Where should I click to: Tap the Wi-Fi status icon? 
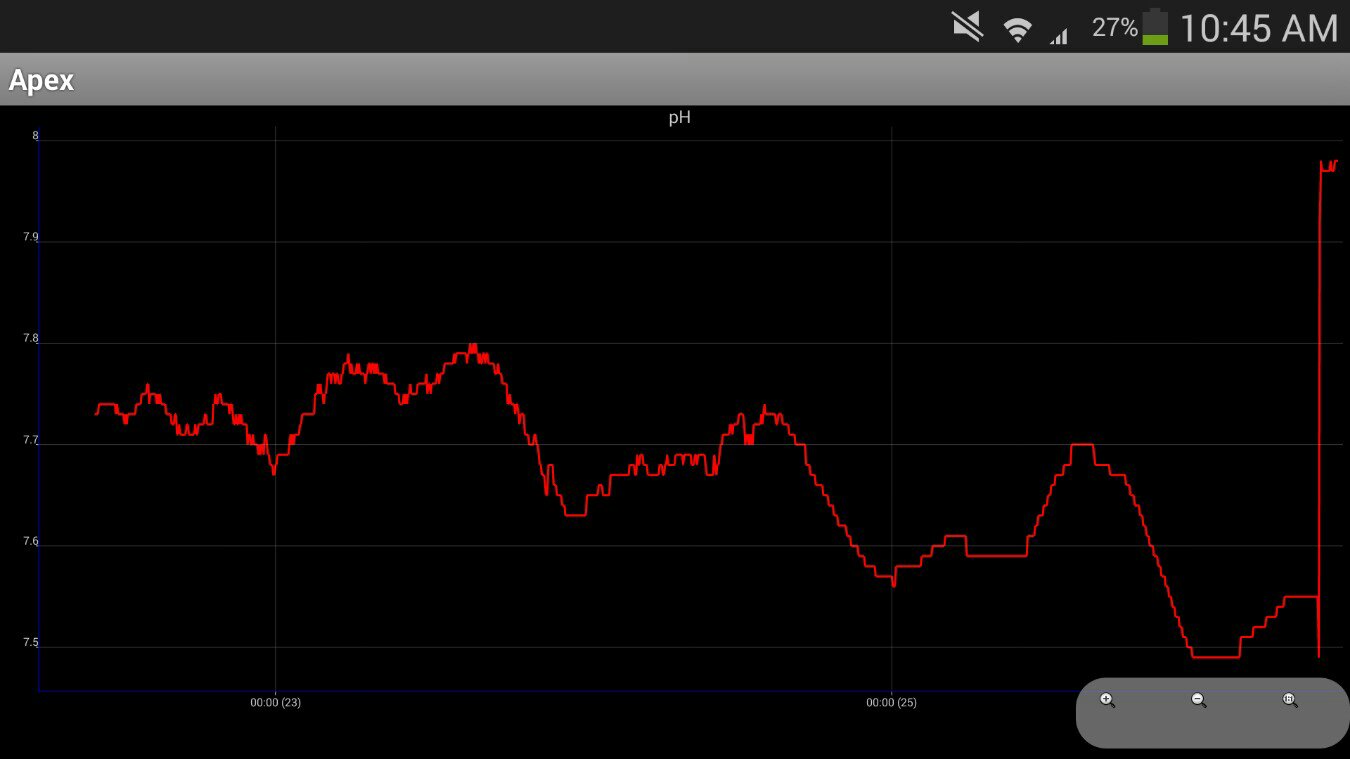click(x=1018, y=30)
